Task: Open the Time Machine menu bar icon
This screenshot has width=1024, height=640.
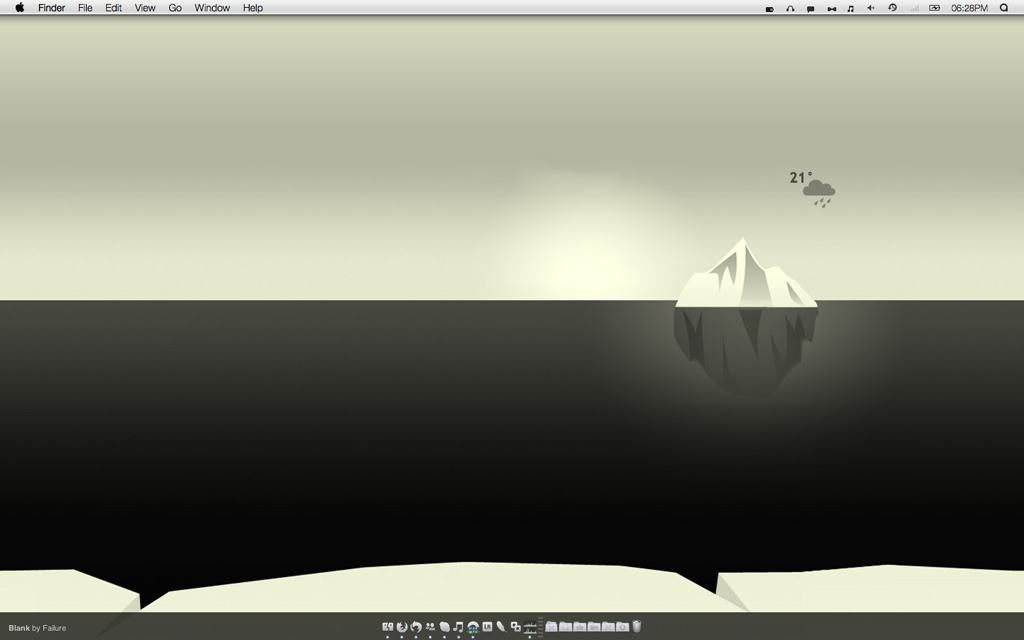Action: click(x=892, y=8)
